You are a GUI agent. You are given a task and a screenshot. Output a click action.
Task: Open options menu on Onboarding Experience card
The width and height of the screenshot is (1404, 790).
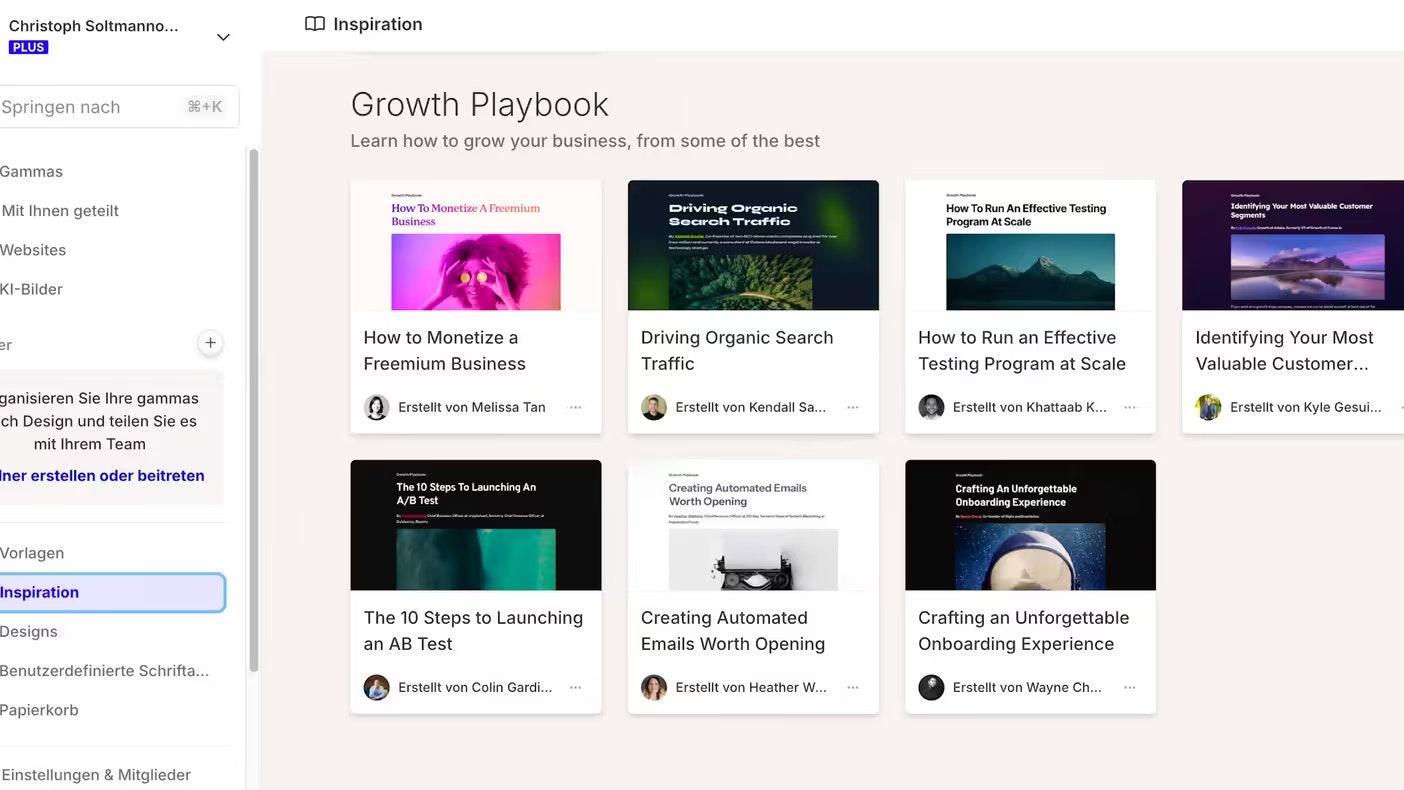point(1129,687)
